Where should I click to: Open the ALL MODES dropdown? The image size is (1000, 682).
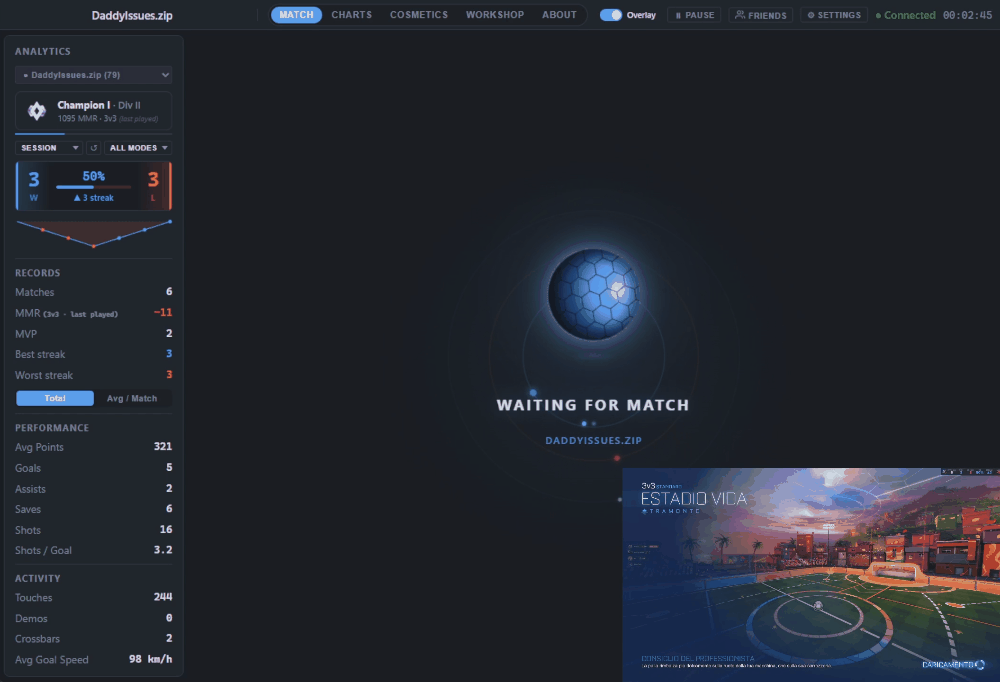pyautogui.click(x=138, y=147)
